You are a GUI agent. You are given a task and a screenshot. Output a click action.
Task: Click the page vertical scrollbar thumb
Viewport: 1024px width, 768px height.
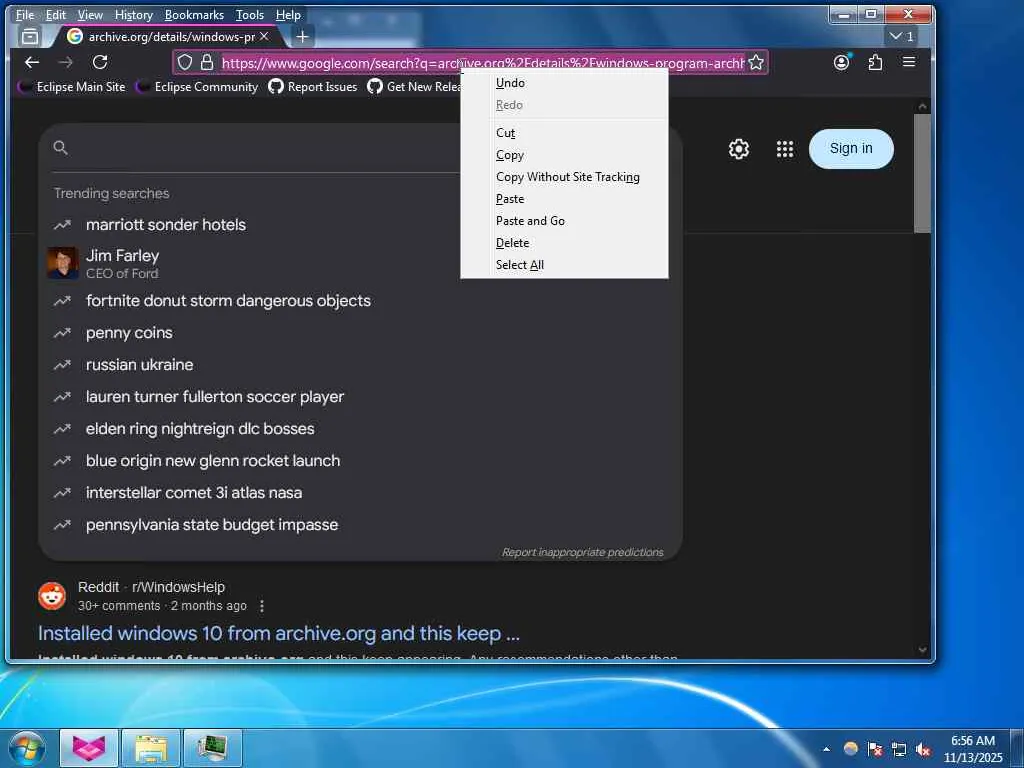[x=922, y=173]
